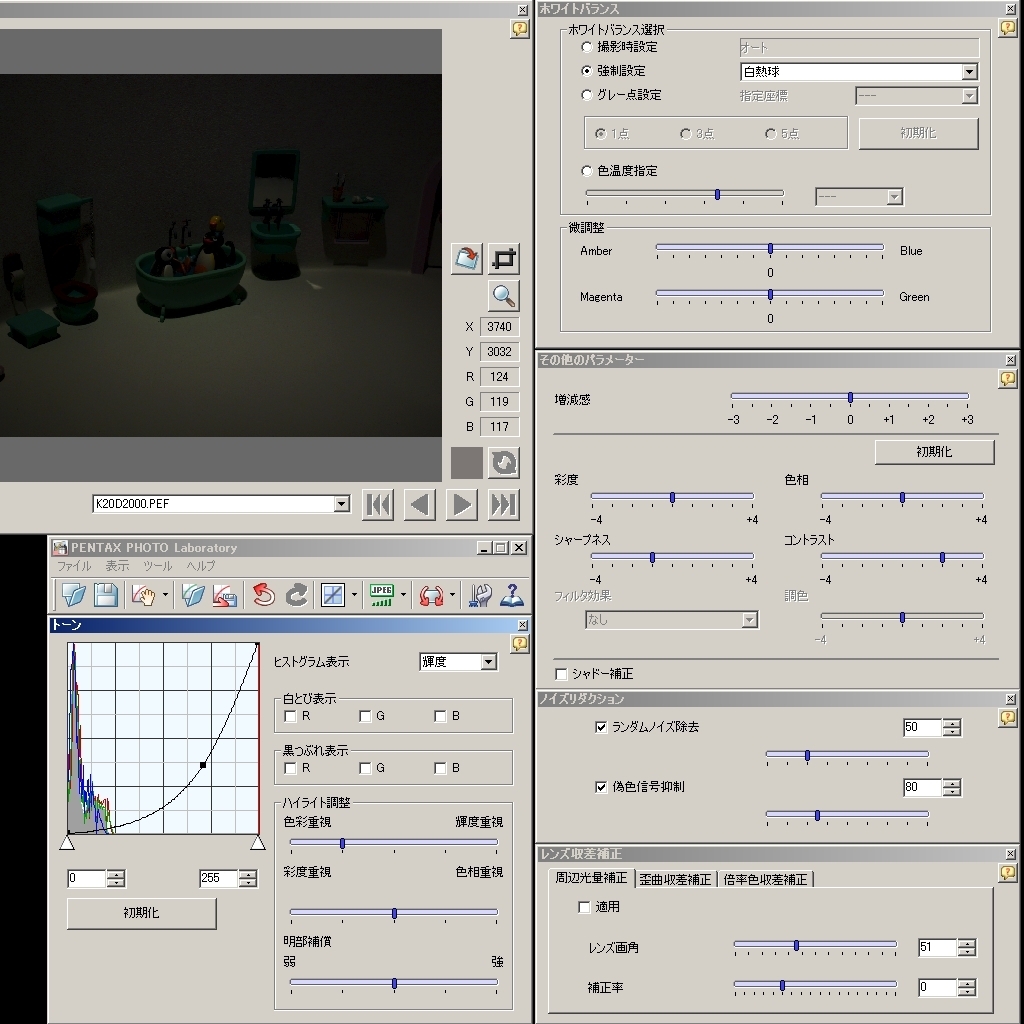Viewport: 1024px width, 1024px height.
Task: Open the ファイル menu
Action: tap(74, 566)
